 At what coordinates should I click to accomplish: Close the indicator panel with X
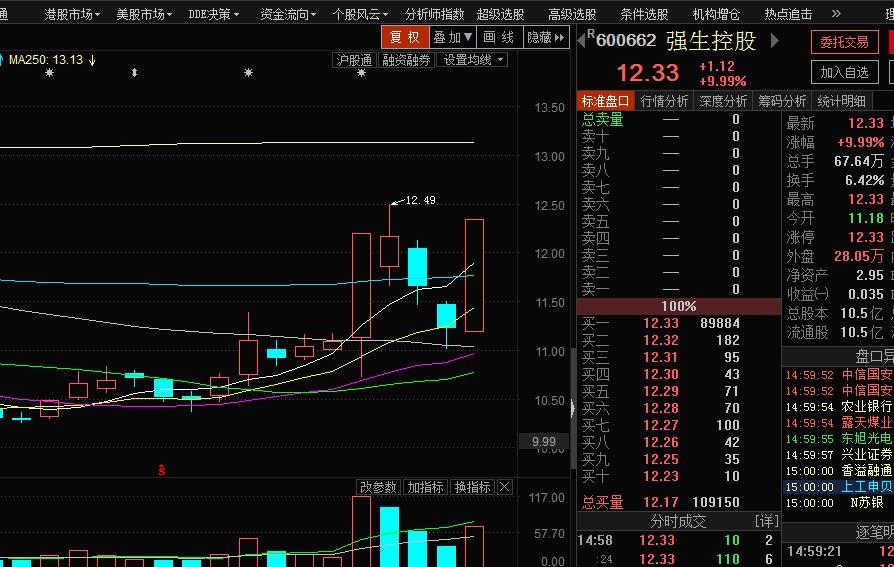point(505,487)
